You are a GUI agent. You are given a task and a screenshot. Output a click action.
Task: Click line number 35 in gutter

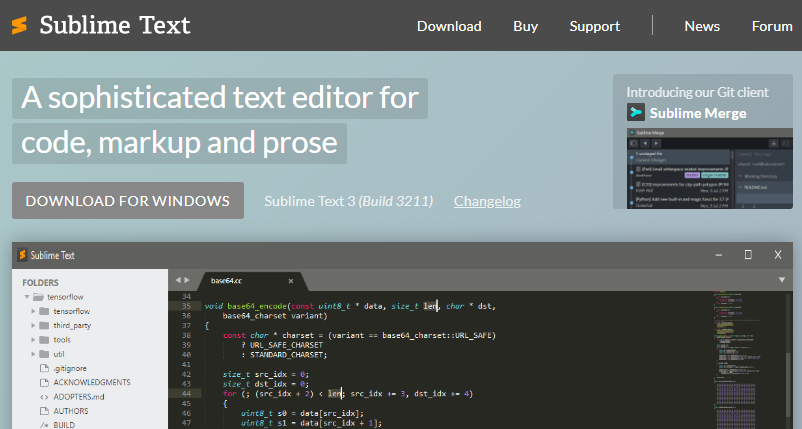(186, 306)
